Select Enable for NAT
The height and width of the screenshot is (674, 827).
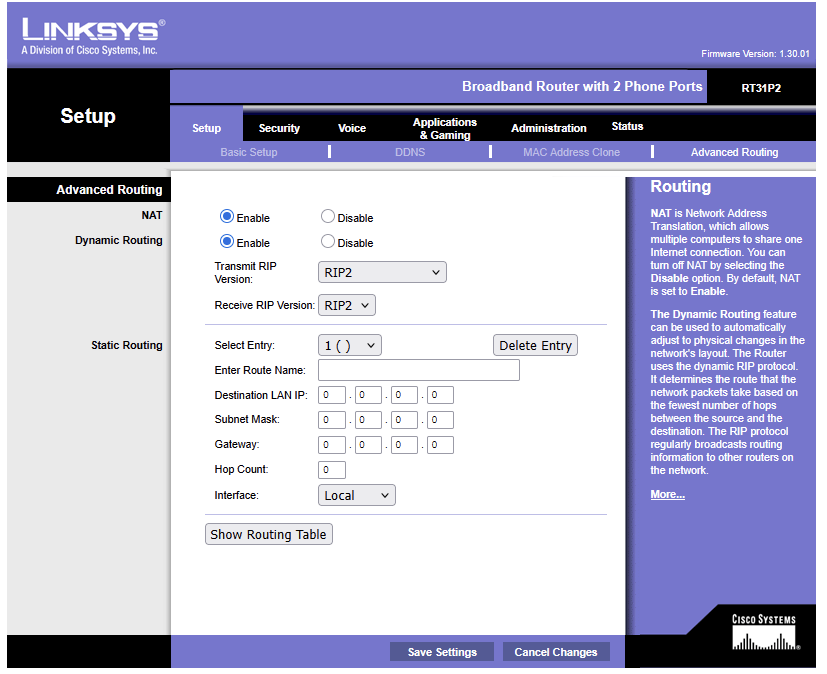click(x=227, y=217)
